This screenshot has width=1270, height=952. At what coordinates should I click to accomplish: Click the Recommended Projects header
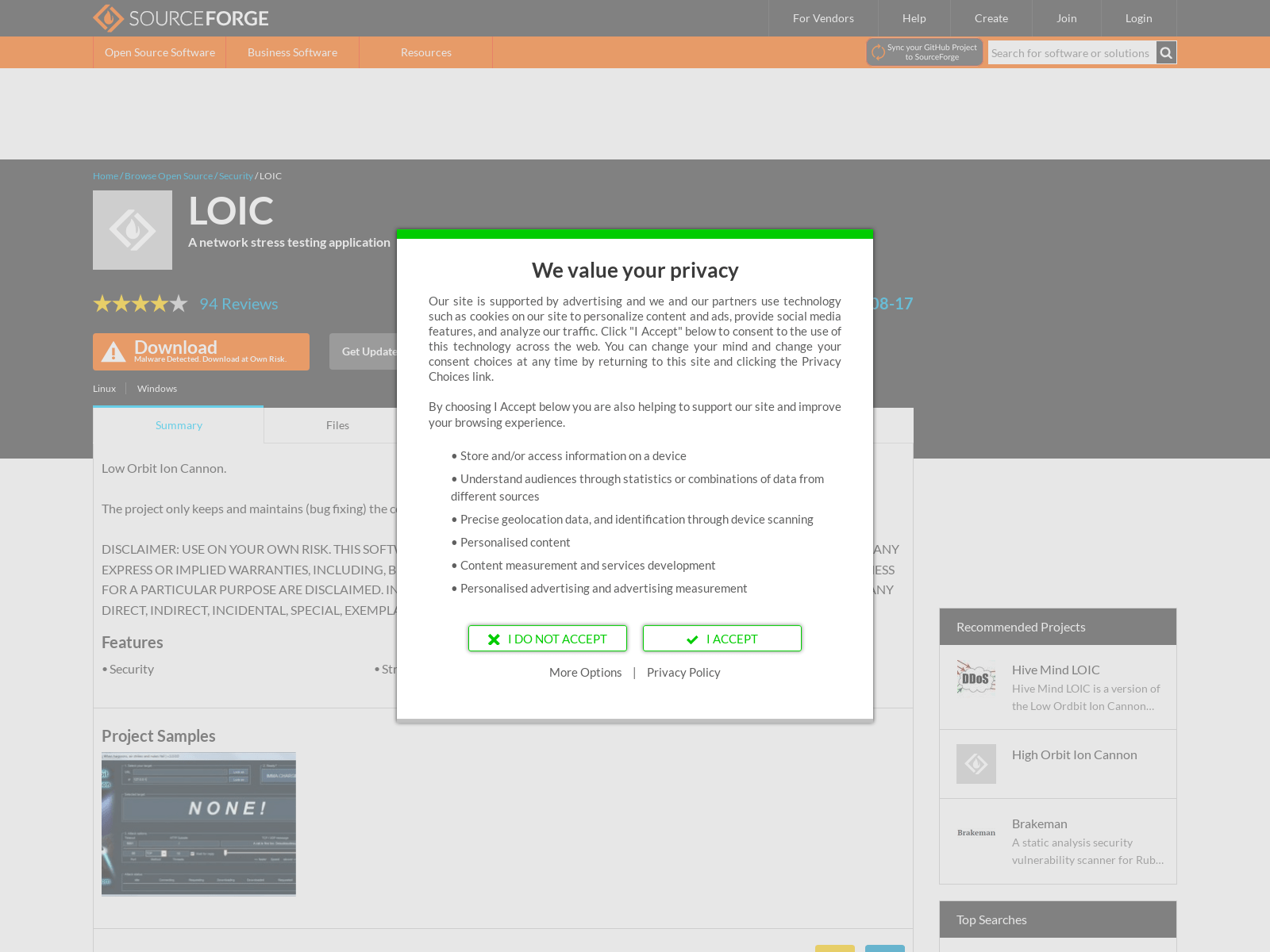pyautogui.click(x=1058, y=627)
